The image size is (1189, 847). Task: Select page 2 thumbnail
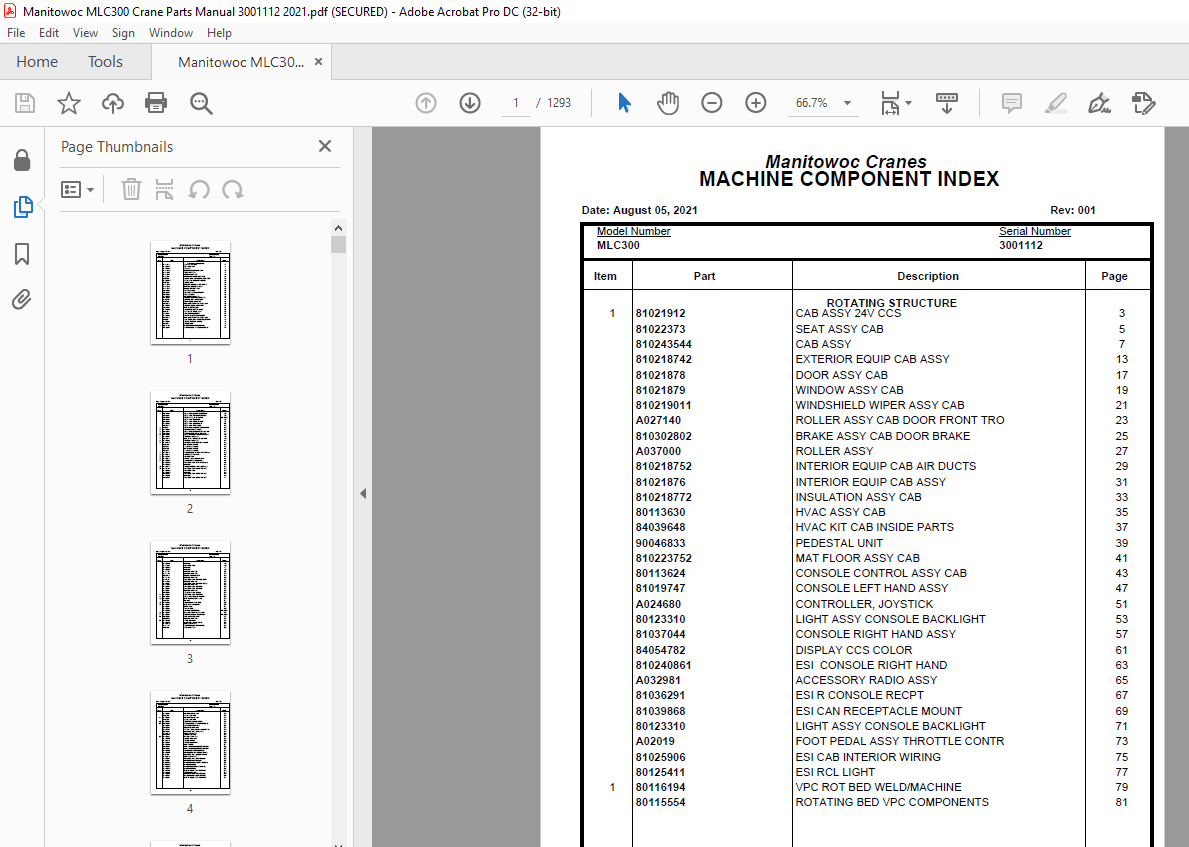click(x=190, y=443)
